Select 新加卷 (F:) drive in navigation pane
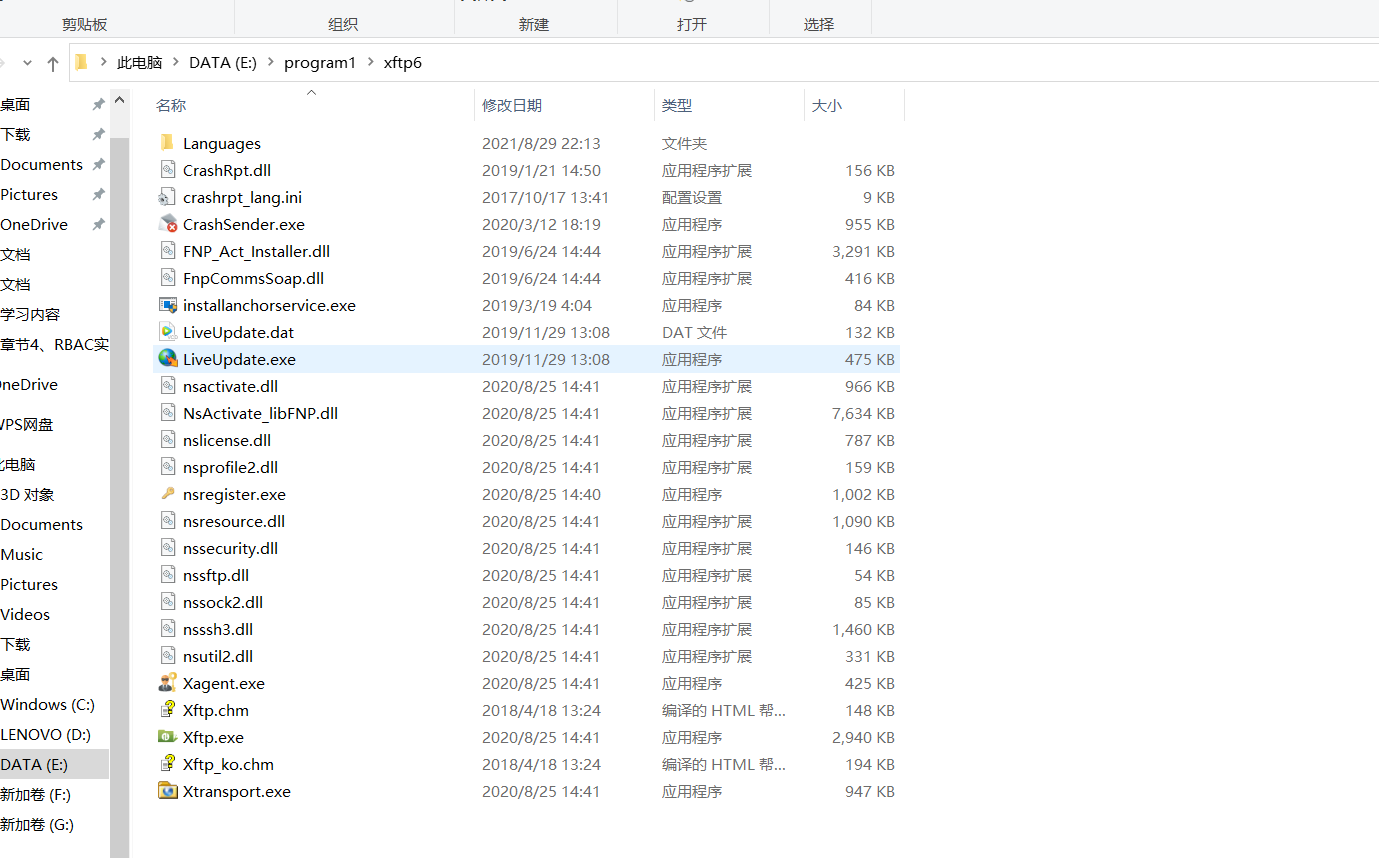Screen dimensions: 1379x858 [35, 794]
